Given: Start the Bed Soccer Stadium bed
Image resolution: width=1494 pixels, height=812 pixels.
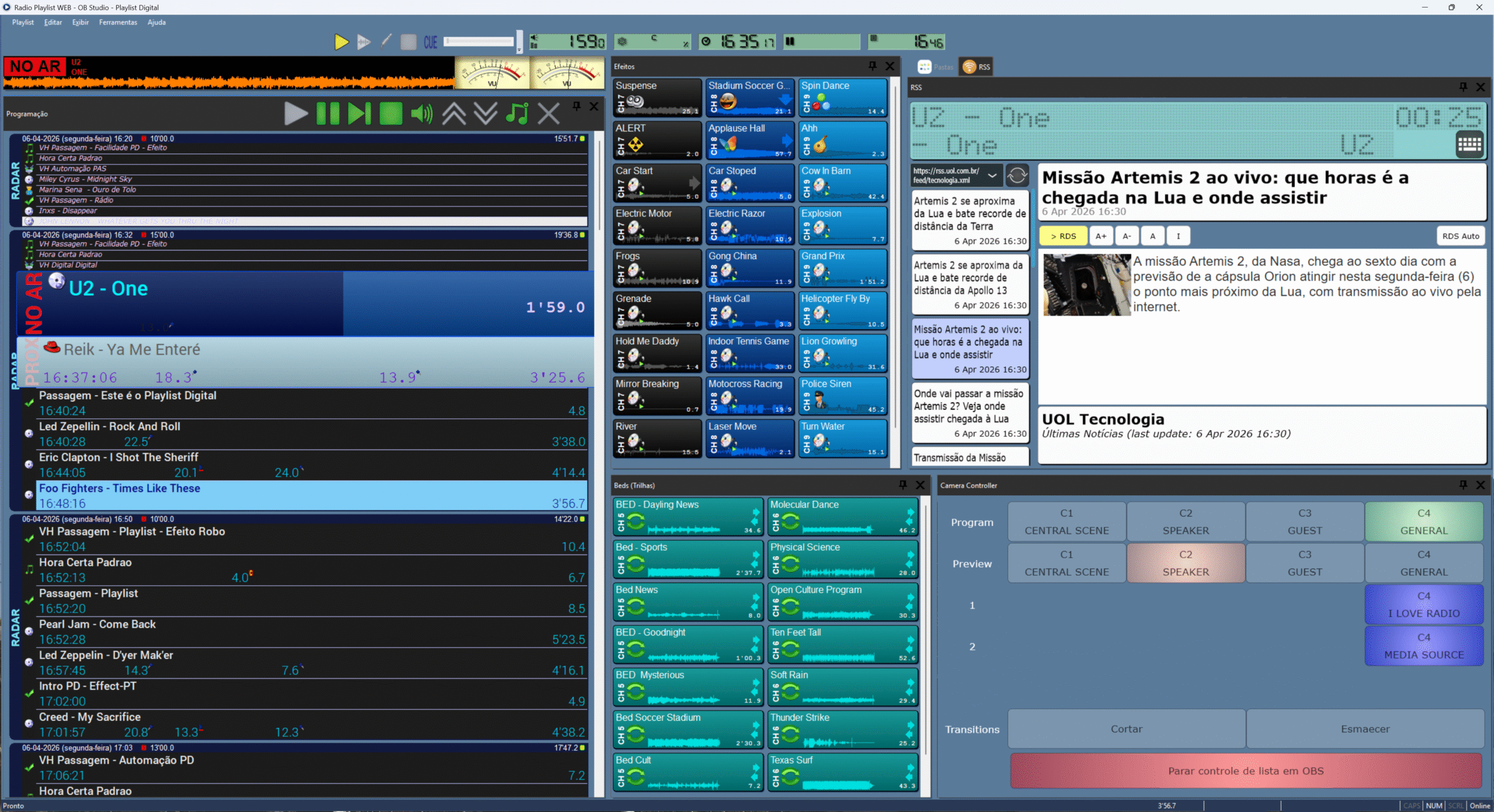Looking at the screenshot, I should point(688,730).
